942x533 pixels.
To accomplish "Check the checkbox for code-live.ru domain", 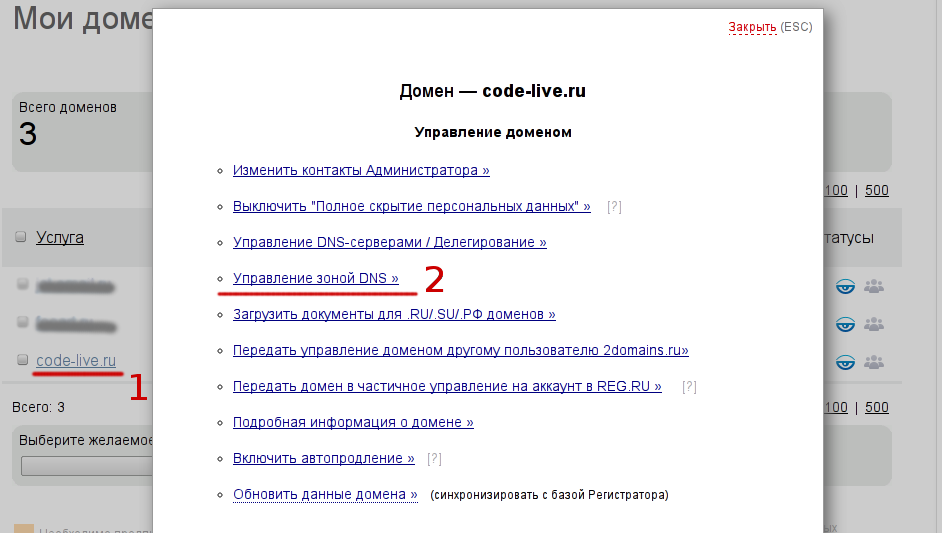I will [x=22, y=360].
